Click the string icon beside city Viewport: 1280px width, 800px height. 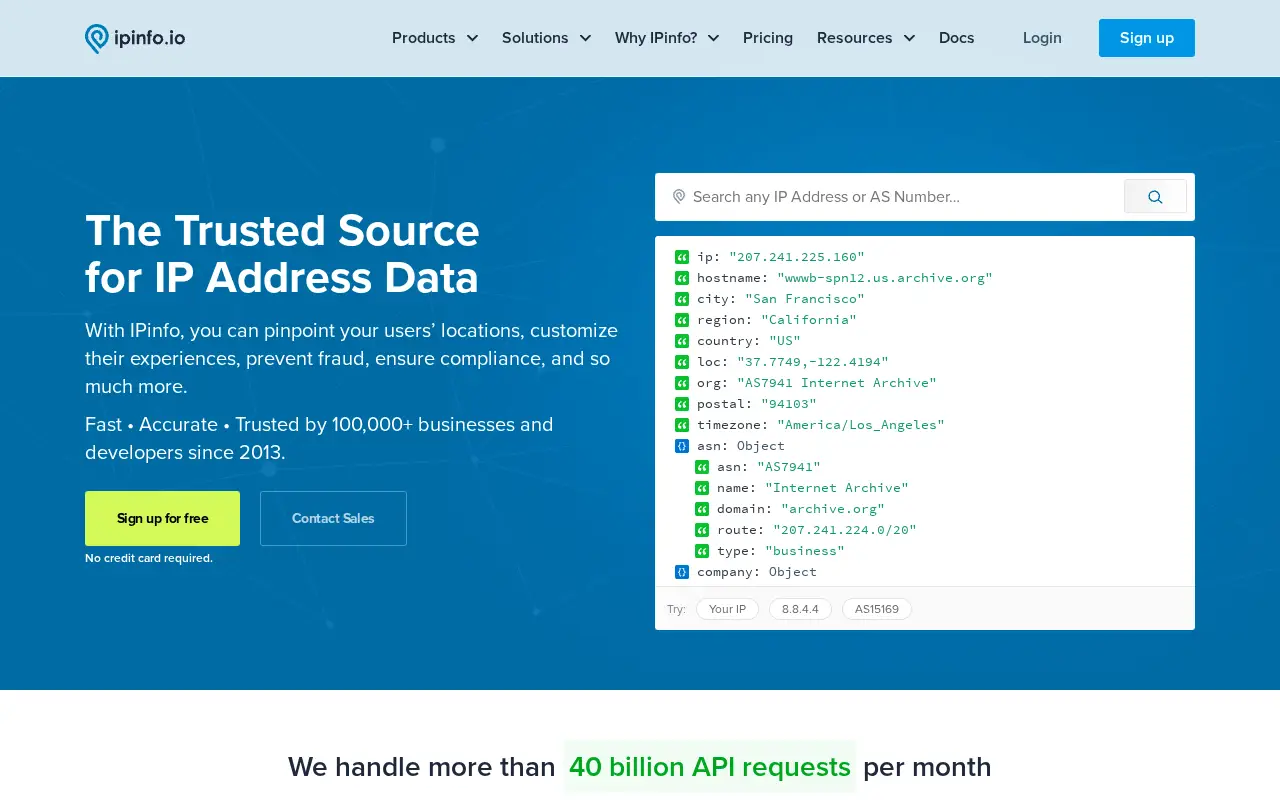coord(682,299)
